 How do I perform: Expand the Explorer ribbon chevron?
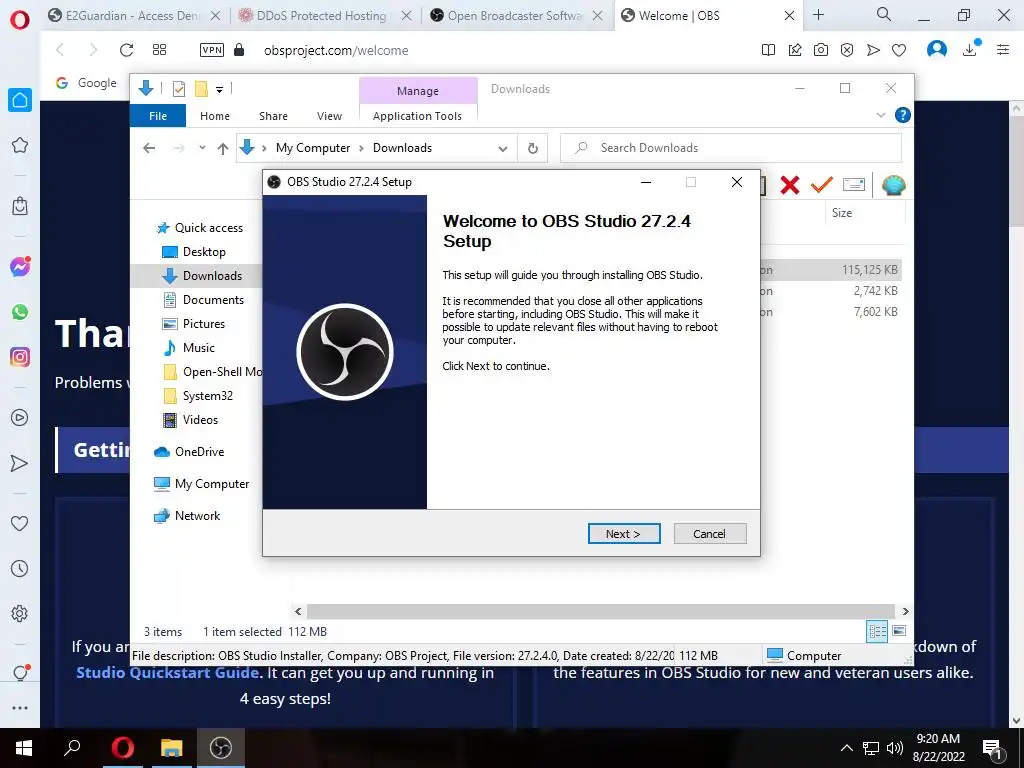(x=880, y=115)
